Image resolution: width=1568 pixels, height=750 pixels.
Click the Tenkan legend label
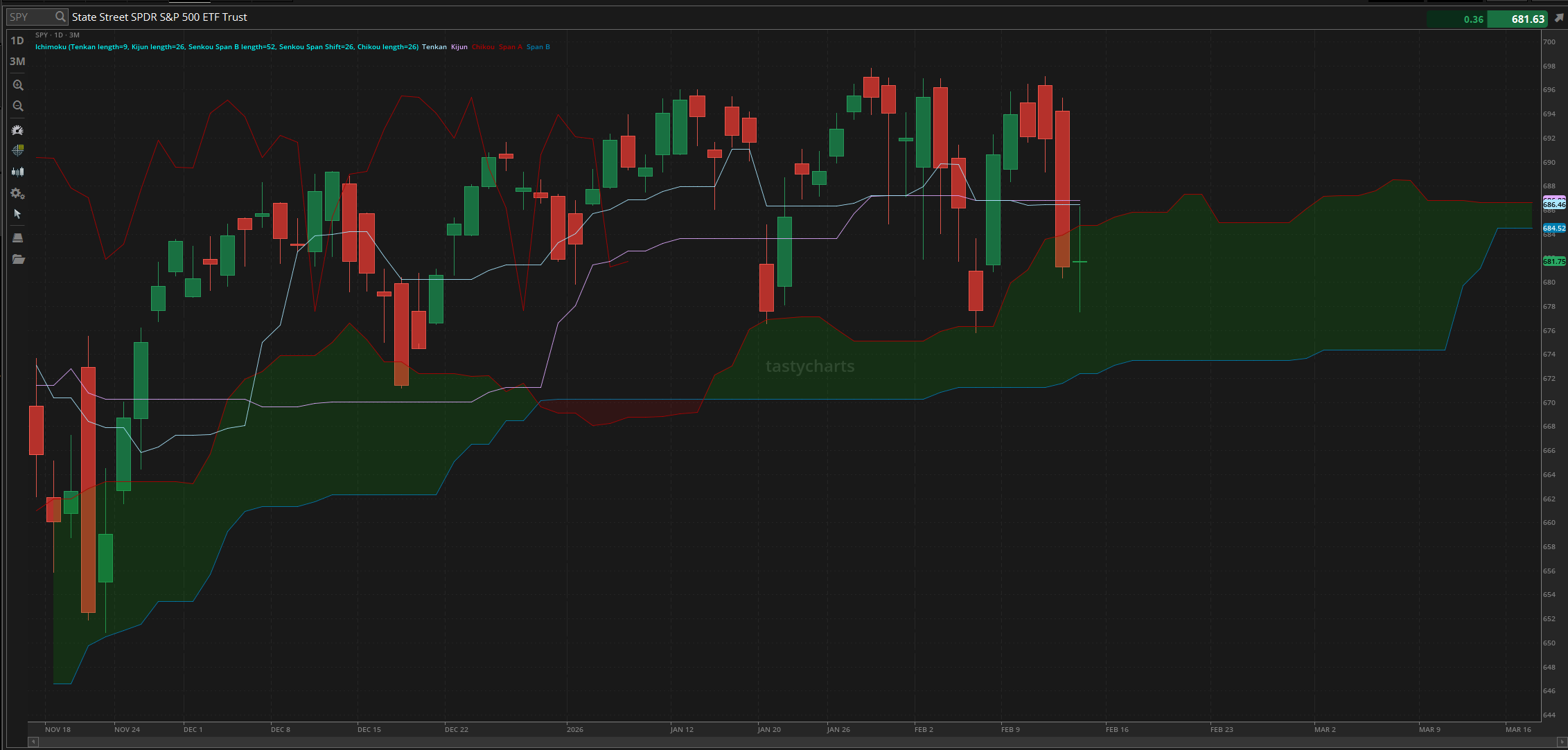[x=434, y=47]
